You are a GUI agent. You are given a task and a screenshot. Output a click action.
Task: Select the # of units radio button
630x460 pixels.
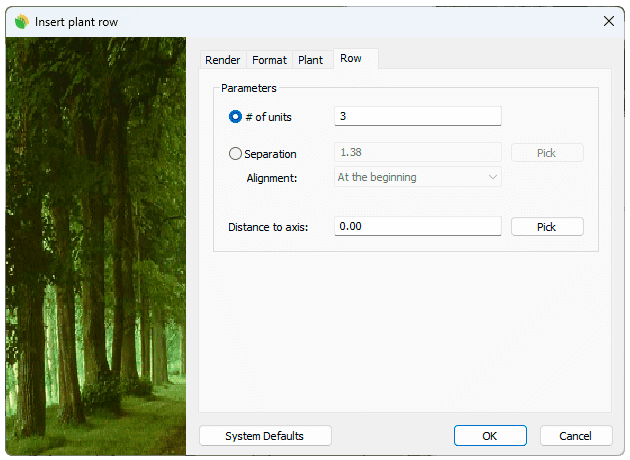coord(236,117)
